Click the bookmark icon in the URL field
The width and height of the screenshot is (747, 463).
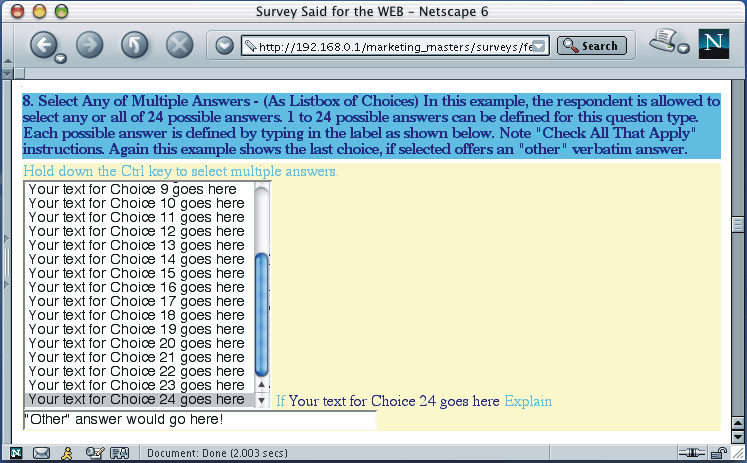click(x=250, y=46)
